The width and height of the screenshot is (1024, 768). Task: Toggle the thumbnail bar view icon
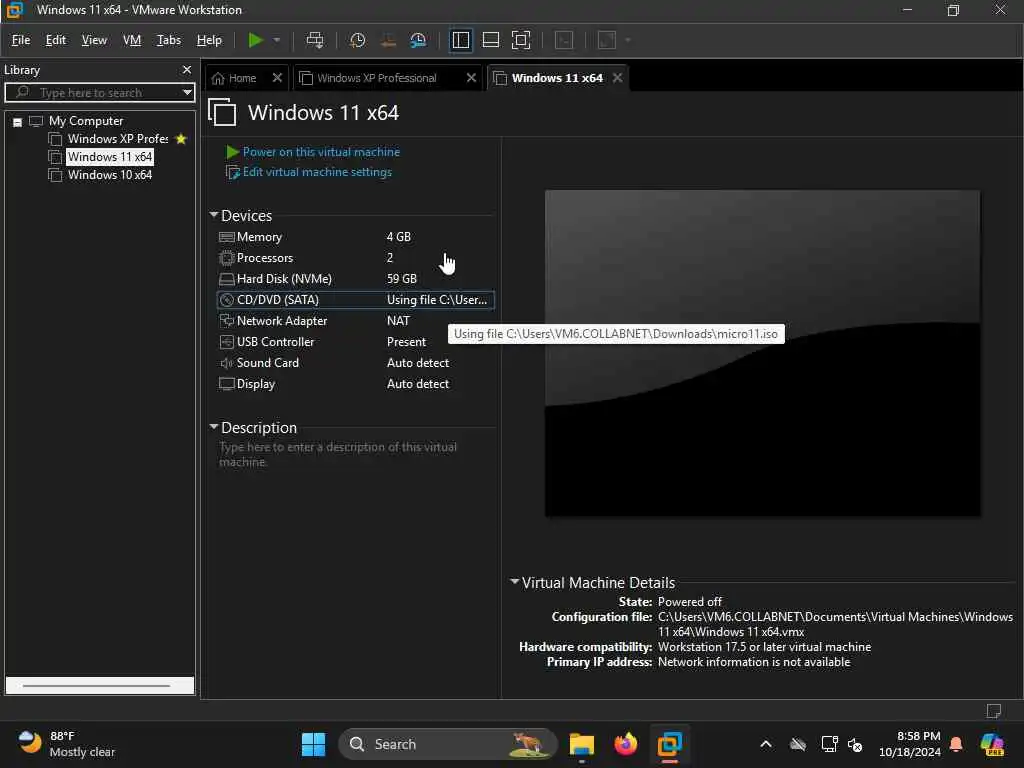490,40
